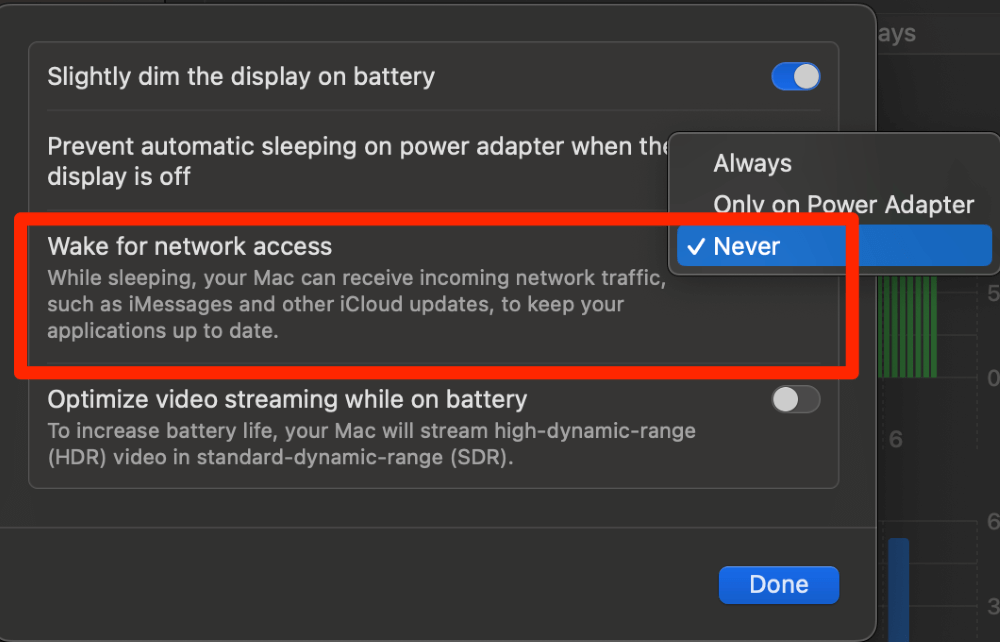Click the Wake for network access label
Screen dimensions: 1000x642
[190, 246]
